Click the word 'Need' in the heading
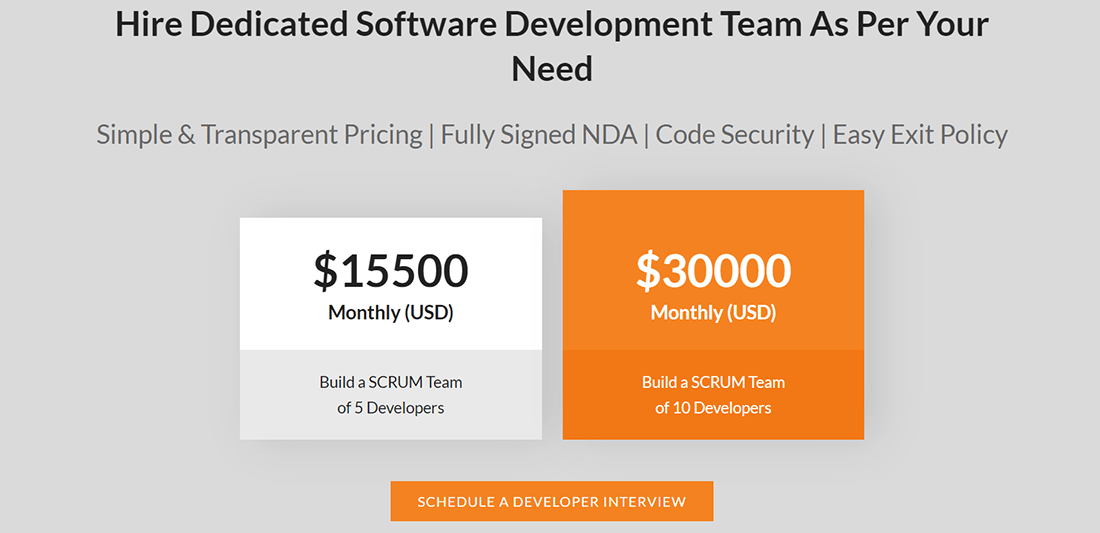The image size is (1100, 533). (551, 69)
